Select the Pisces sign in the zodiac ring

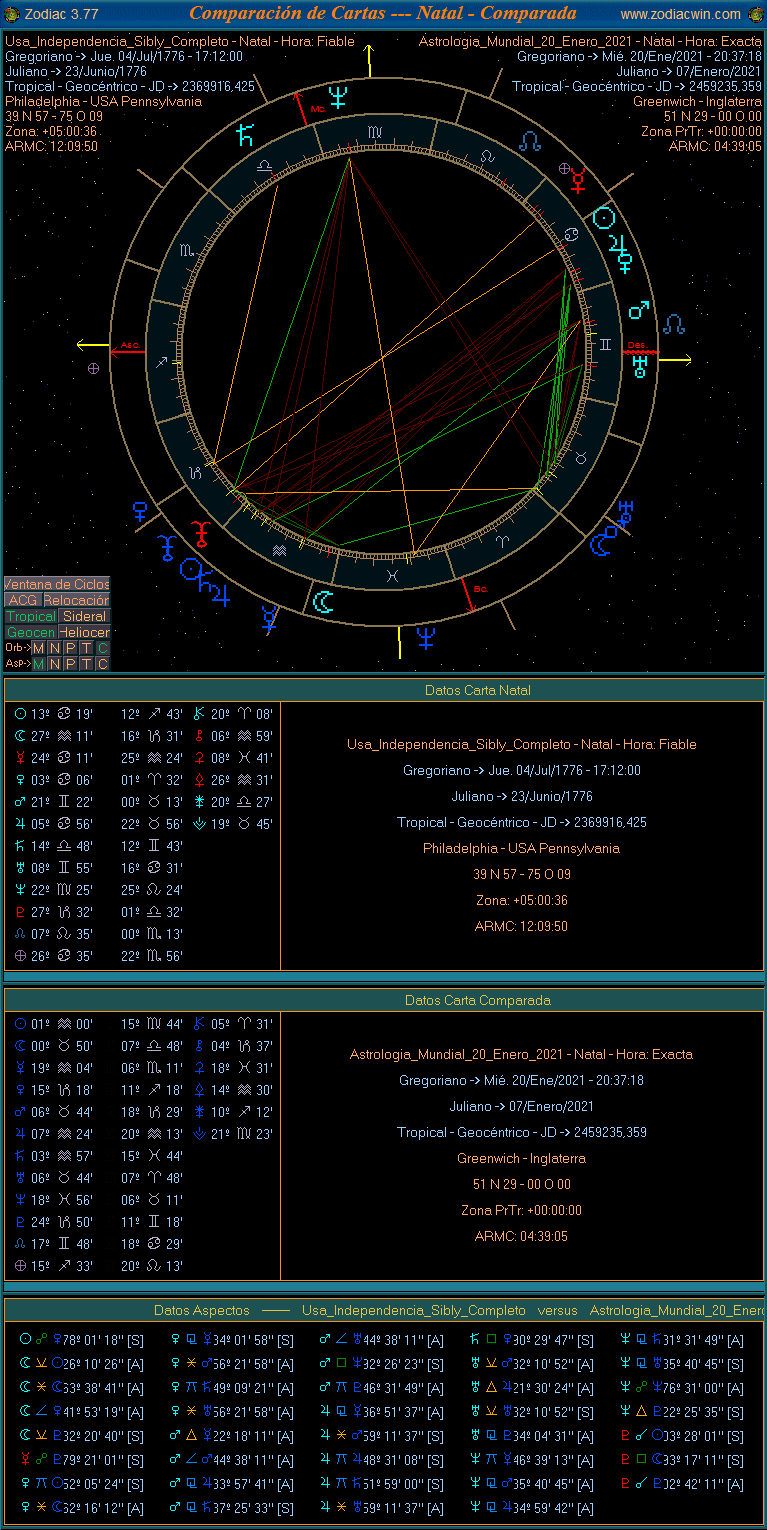pos(394,577)
